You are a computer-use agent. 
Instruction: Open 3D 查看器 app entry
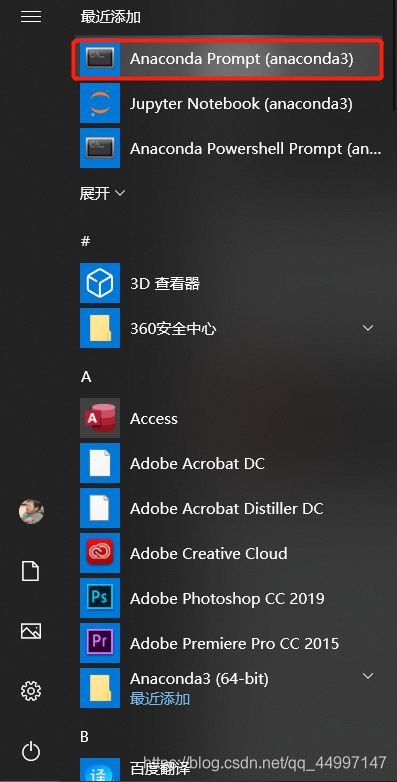[x=232, y=283]
